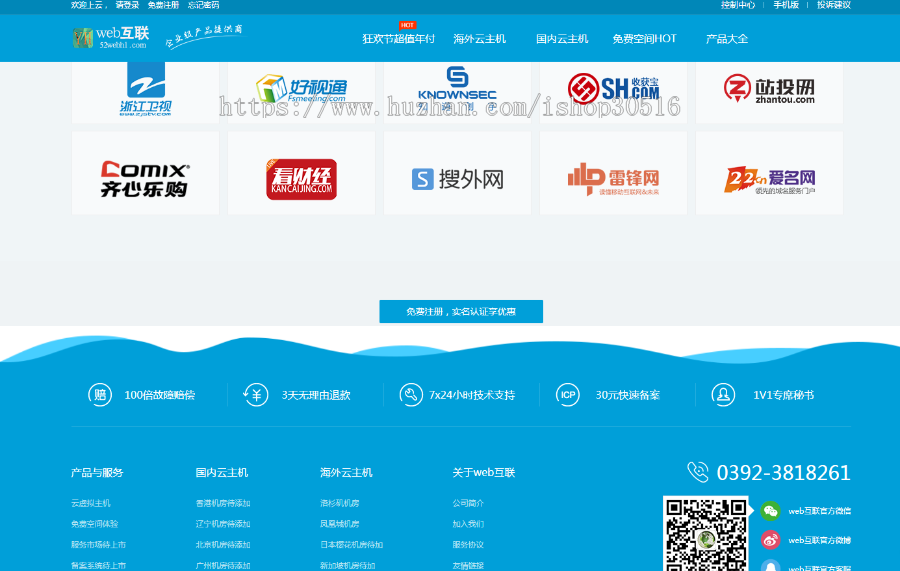
Task: Open 免费空间HOT menu item
Action: pyautogui.click(x=644, y=39)
